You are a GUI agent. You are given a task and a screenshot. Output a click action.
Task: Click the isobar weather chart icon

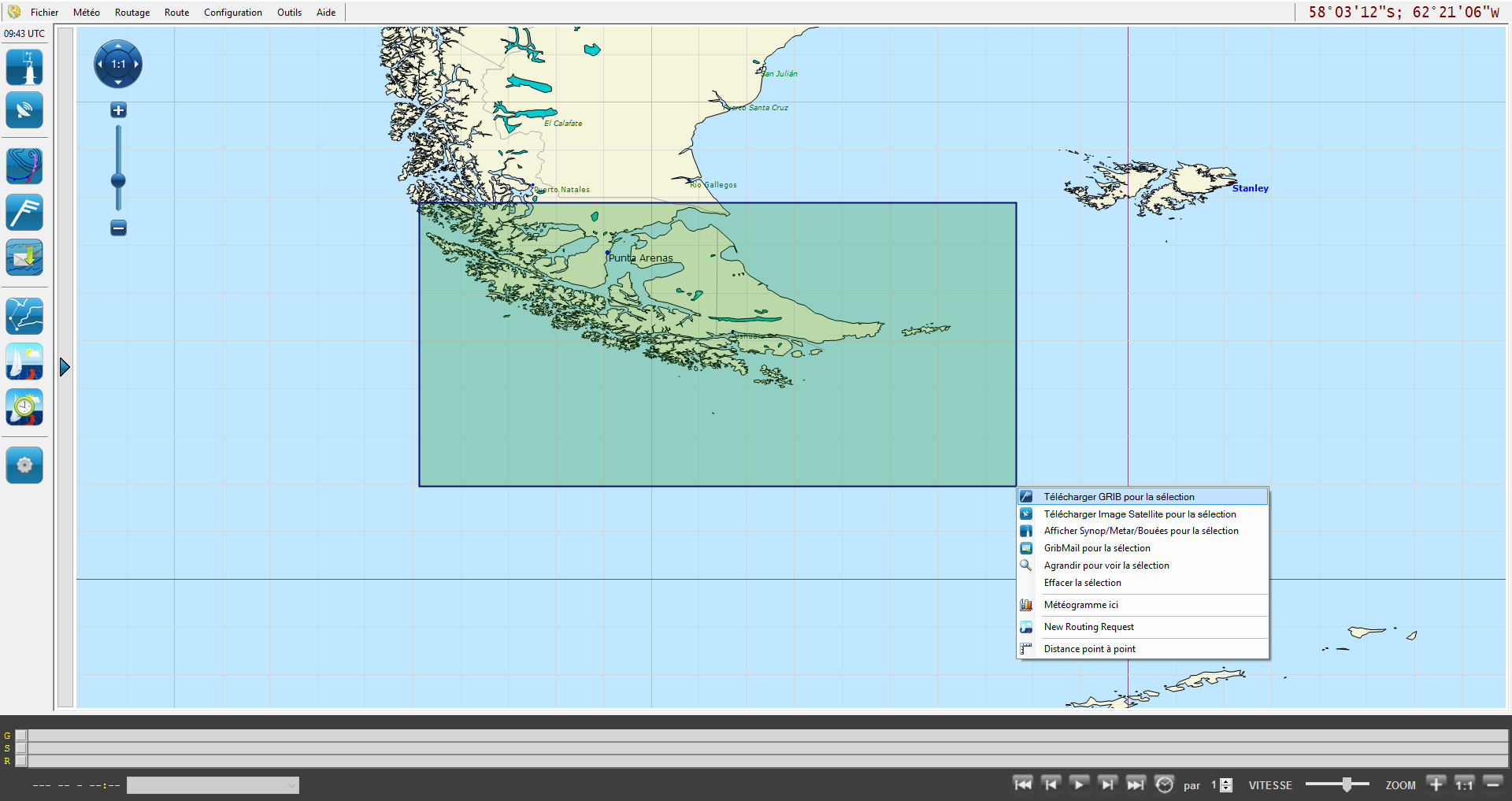tap(24, 166)
